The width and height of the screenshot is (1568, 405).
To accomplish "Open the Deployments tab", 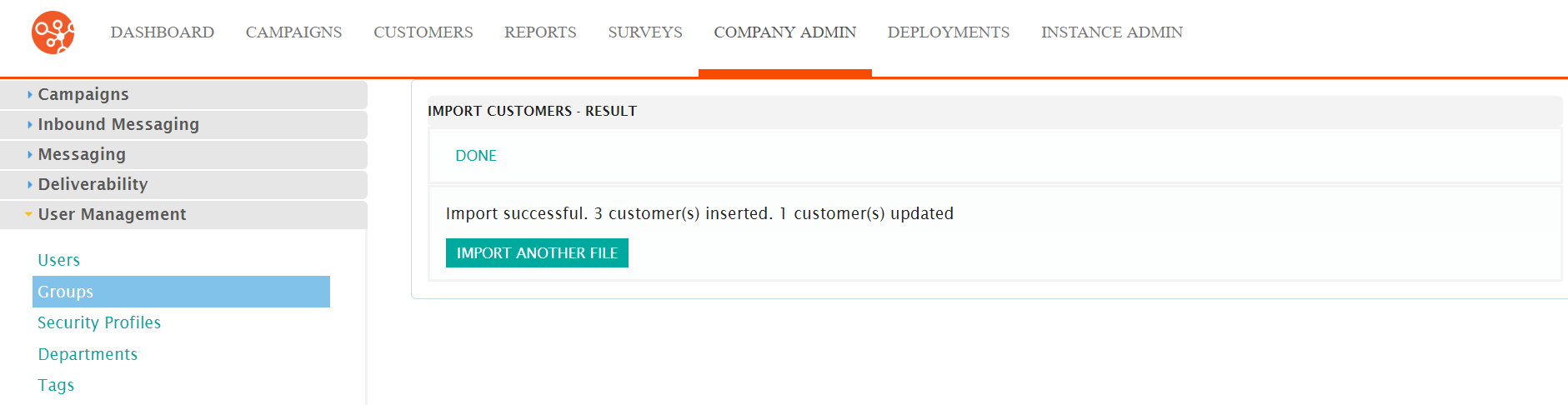I will point(949,32).
